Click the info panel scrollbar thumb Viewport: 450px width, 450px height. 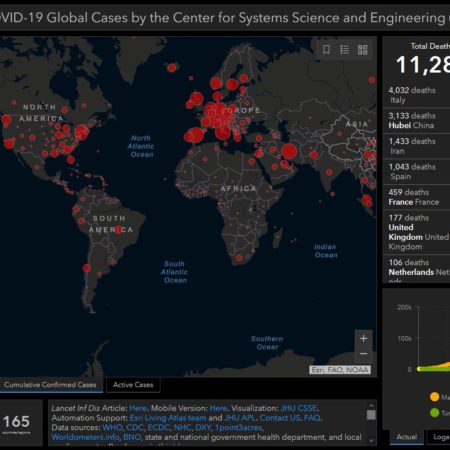point(371,415)
